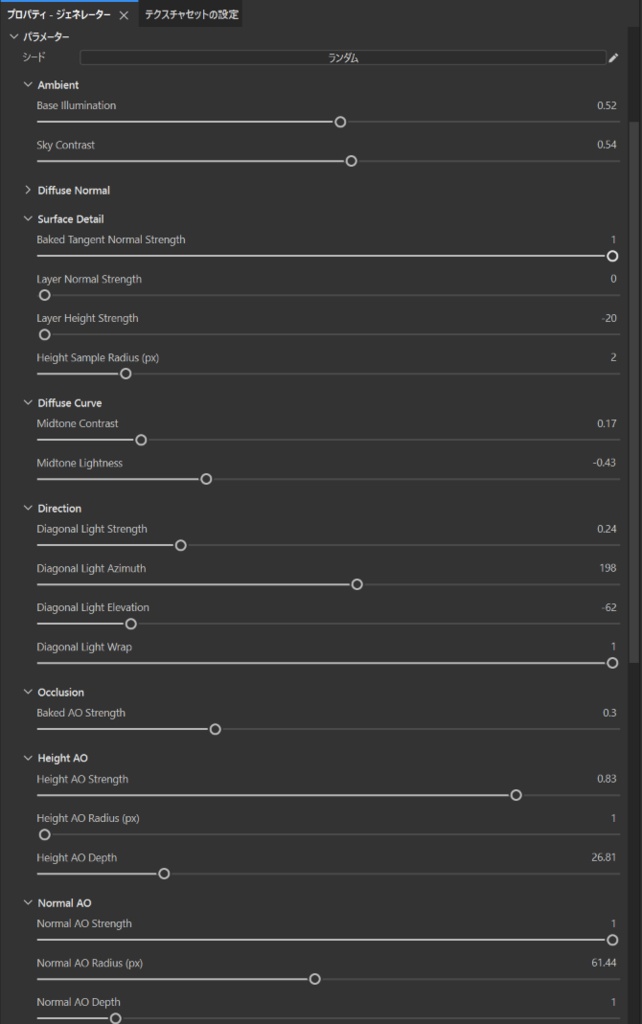Click the Diagonal Light Strength slider handle
Screen dimensions: 642x1024
[181, 545]
